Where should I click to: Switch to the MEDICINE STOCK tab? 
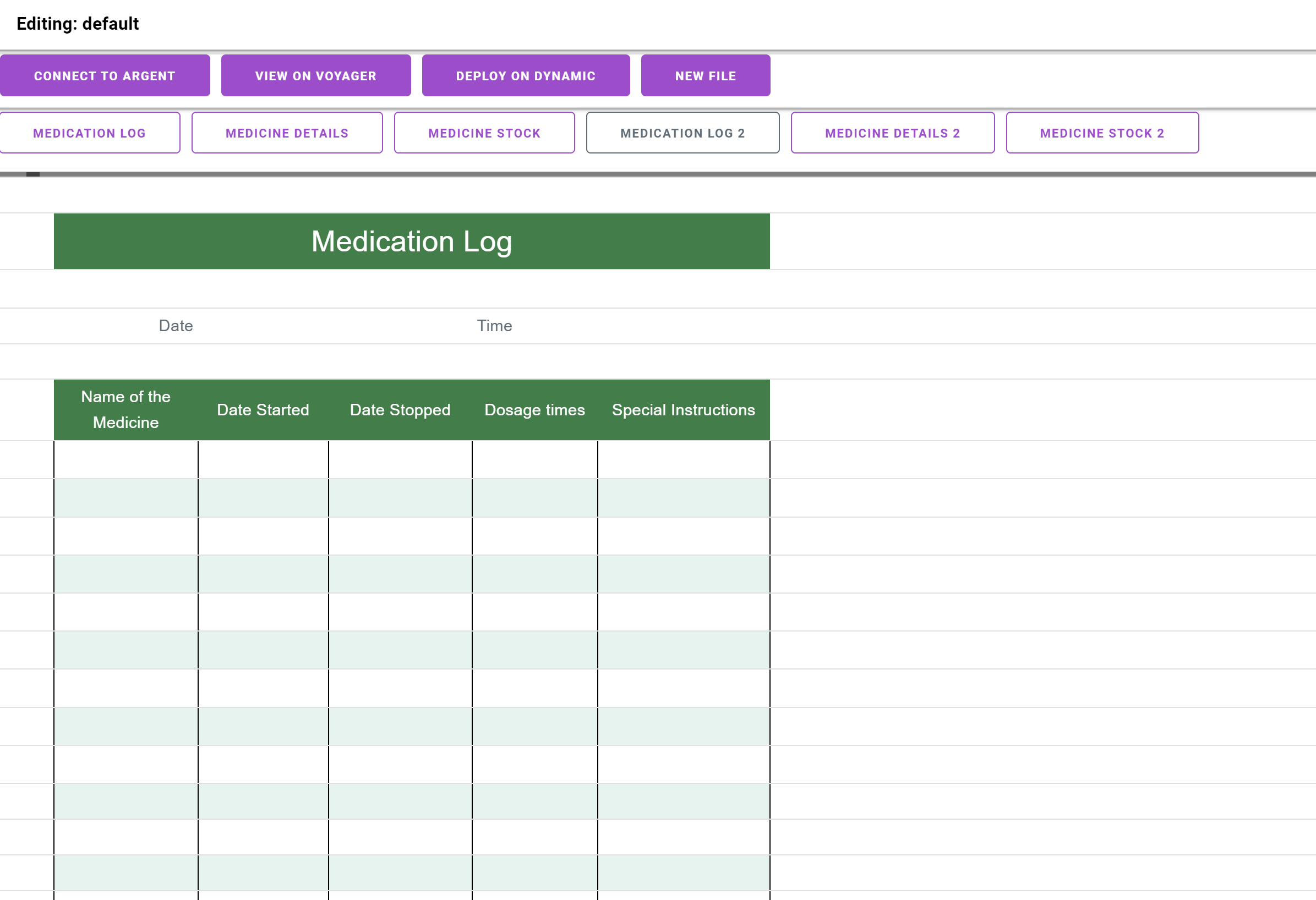(484, 133)
